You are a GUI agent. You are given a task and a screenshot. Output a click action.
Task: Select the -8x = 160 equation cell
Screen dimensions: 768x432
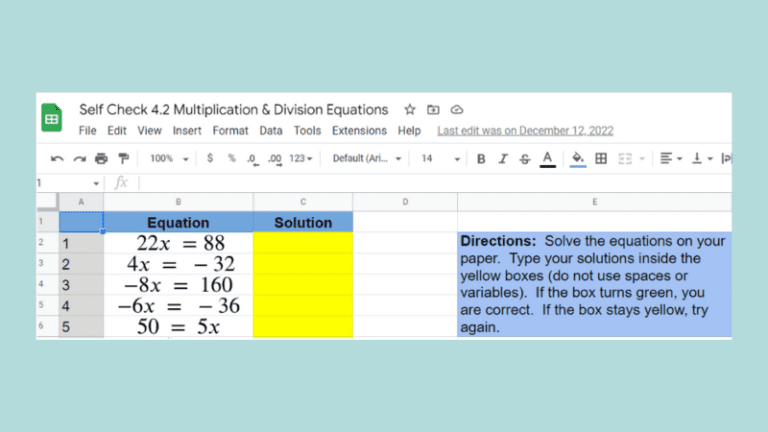(178, 285)
